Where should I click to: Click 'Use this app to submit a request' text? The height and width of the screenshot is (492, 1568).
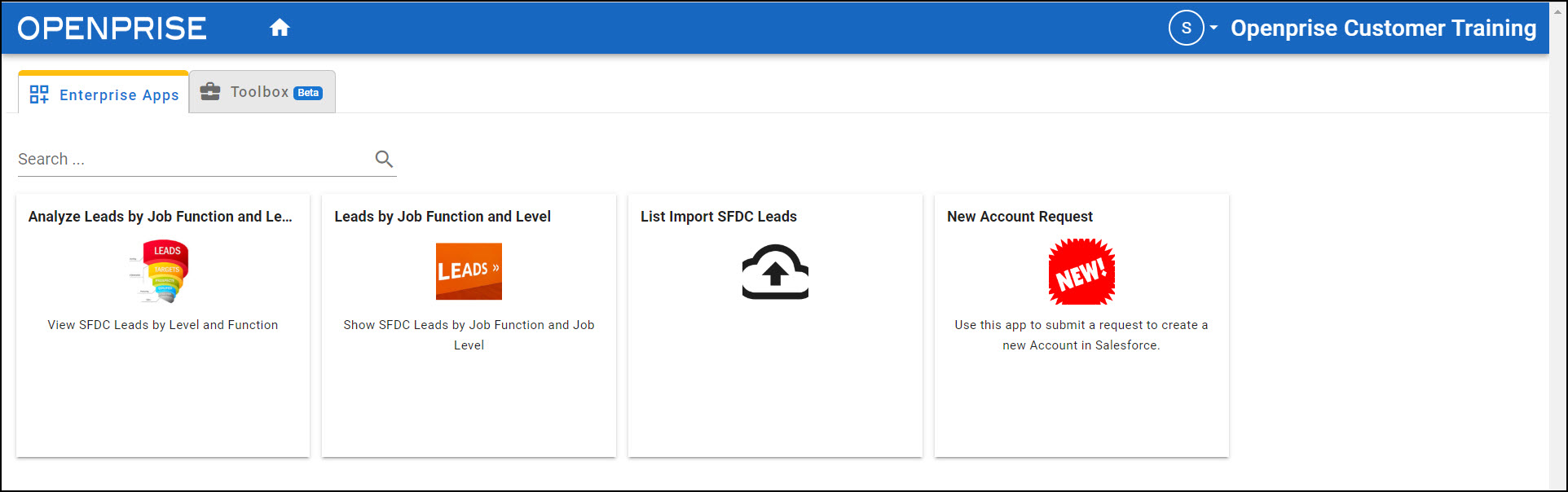pyautogui.click(x=1081, y=335)
